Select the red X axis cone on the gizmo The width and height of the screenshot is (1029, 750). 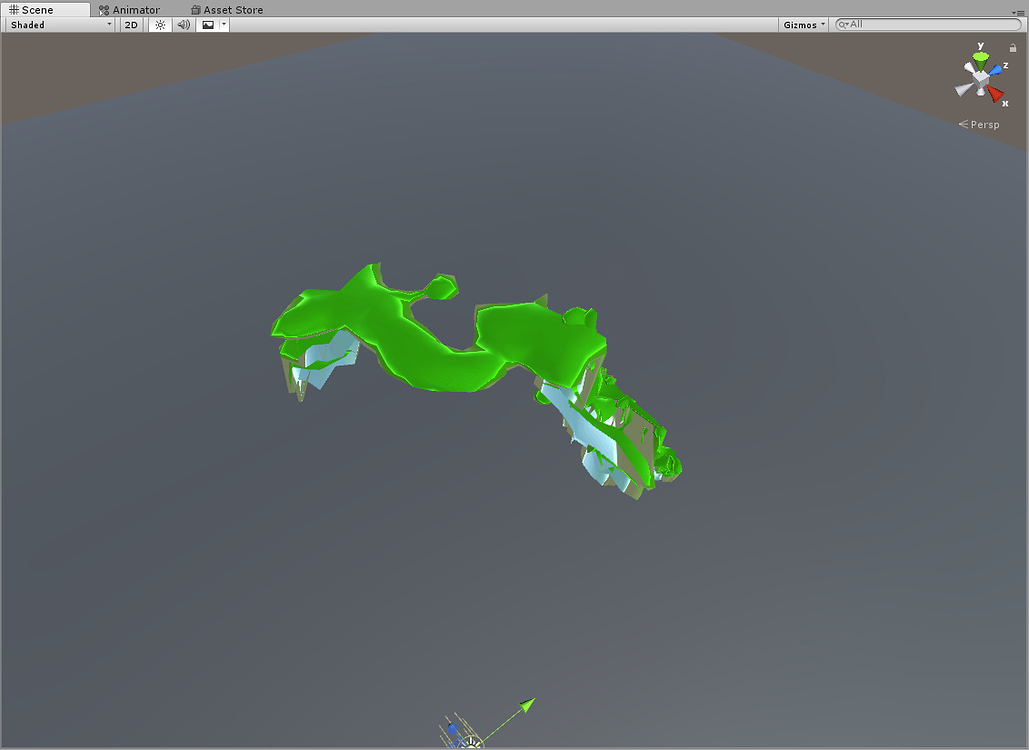point(995,94)
